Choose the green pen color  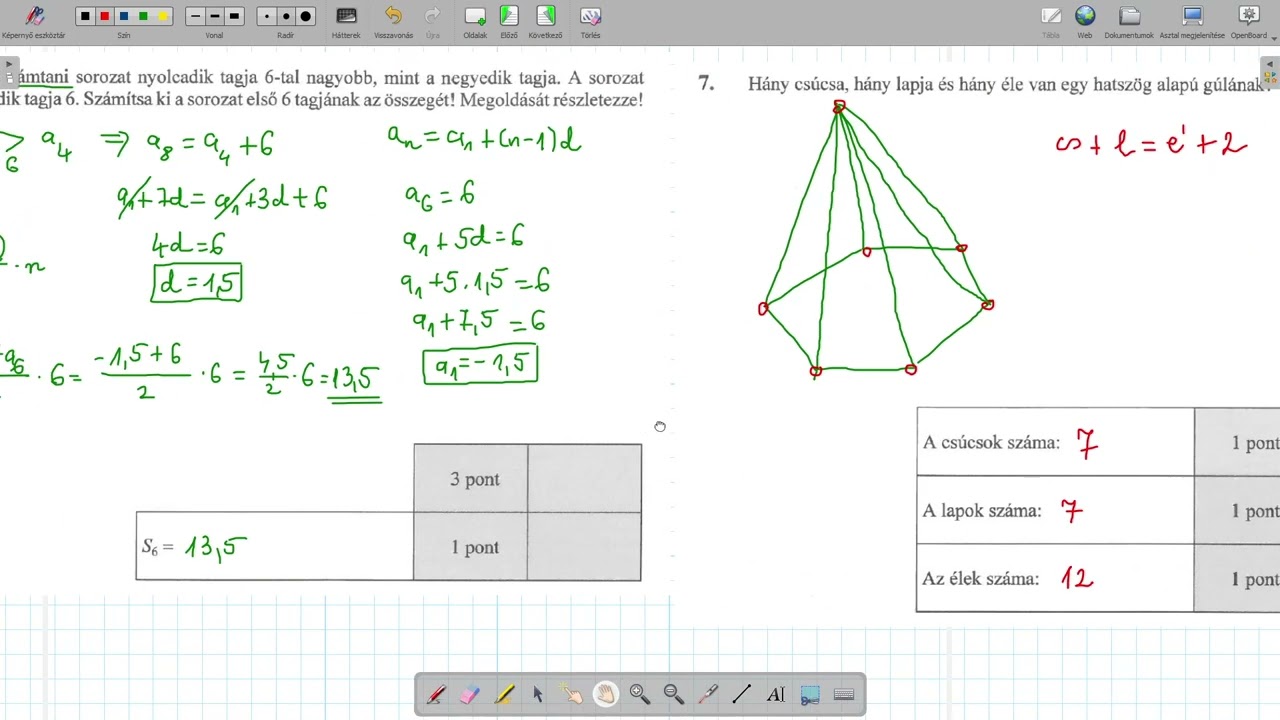point(144,16)
